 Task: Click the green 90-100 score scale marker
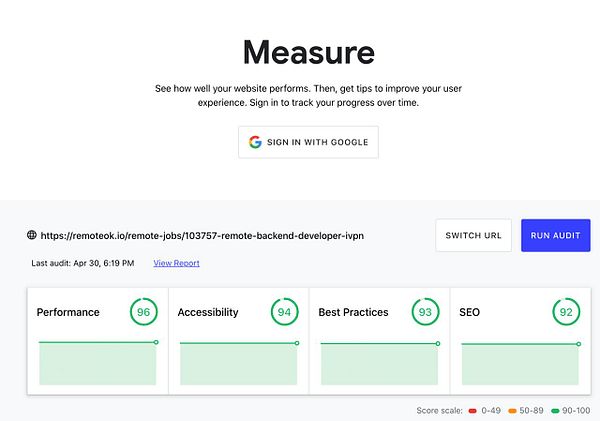555,411
